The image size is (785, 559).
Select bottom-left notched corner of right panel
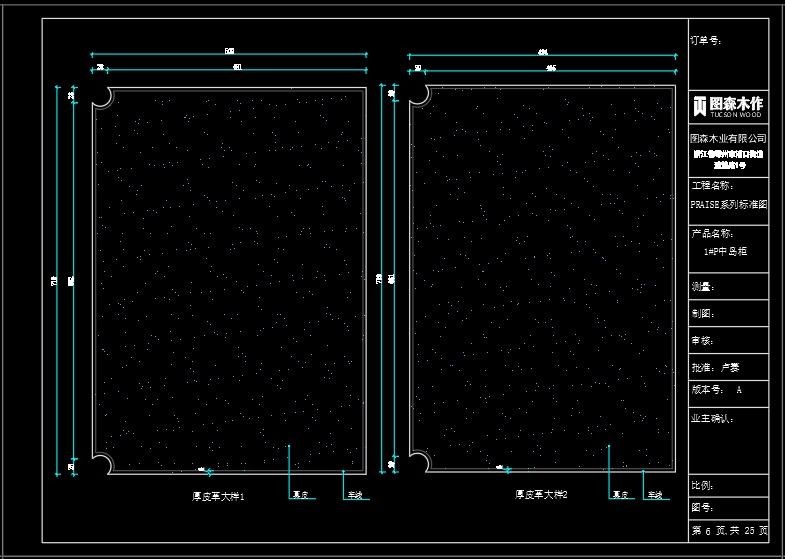[420, 461]
